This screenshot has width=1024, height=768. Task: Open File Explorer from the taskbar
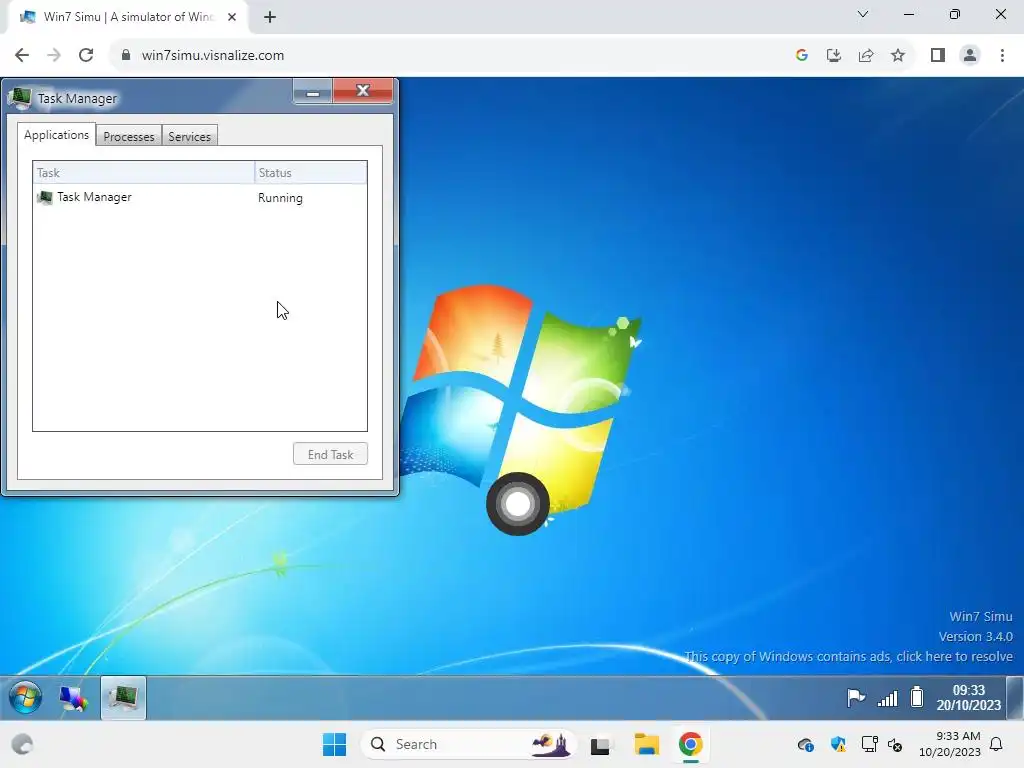click(x=647, y=744)
